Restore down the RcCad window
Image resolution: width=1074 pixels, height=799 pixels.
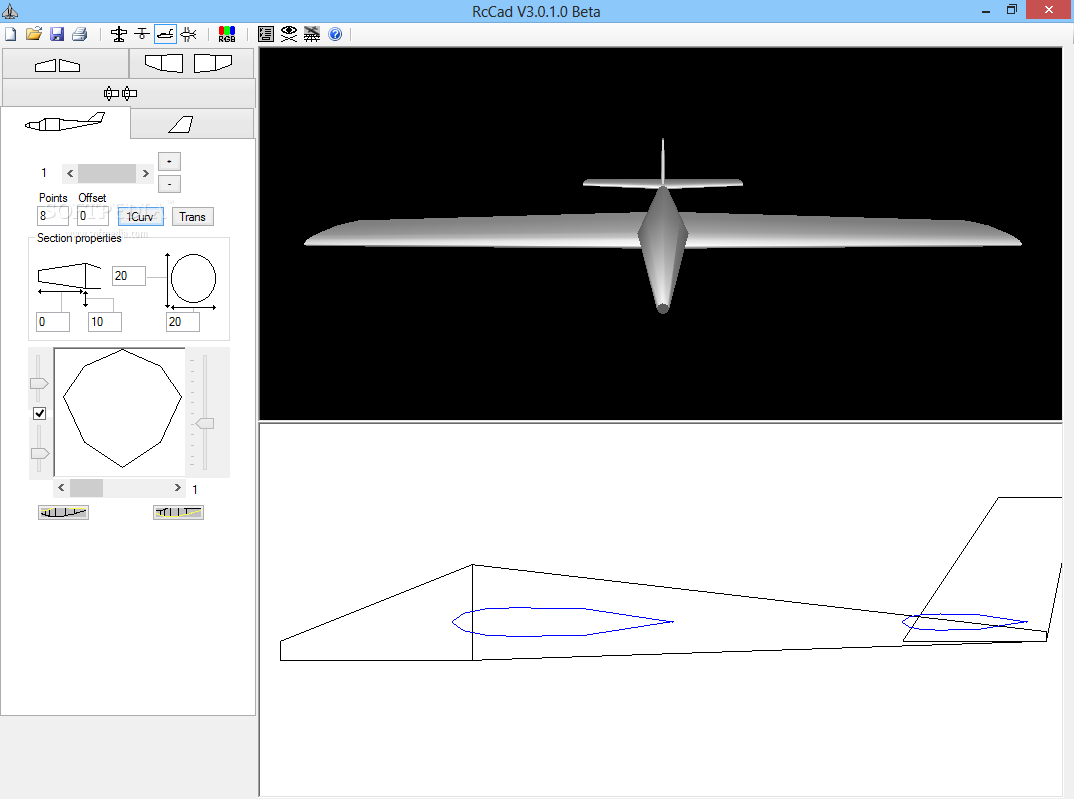1012,10
